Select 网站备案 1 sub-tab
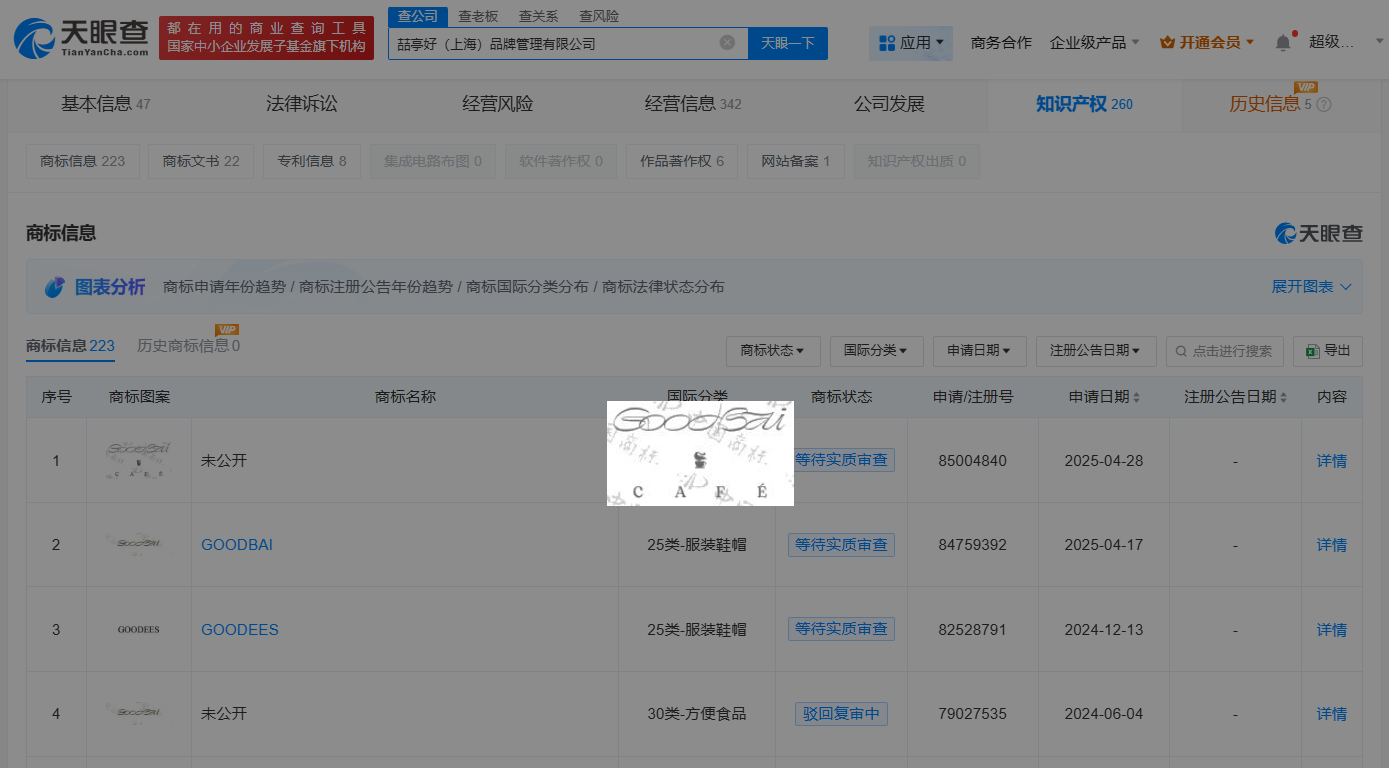 [796, 161]
